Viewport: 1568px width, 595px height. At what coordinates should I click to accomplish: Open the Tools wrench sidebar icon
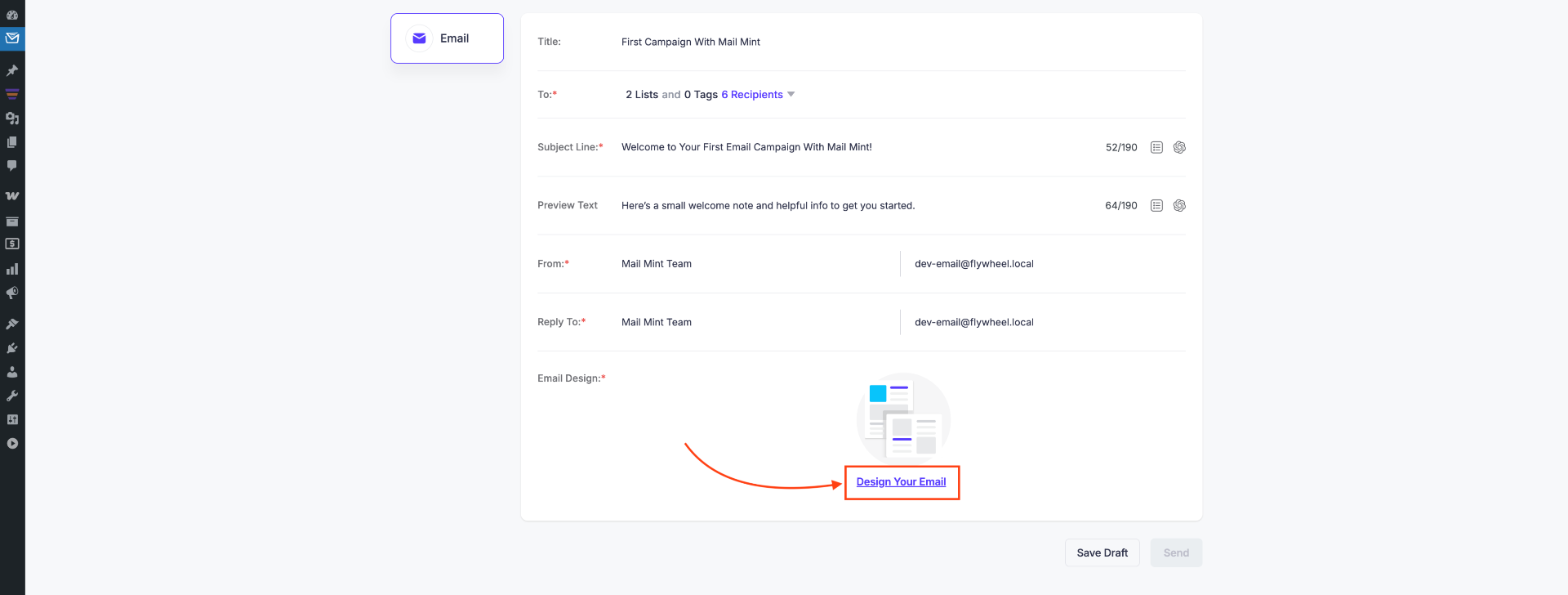click(x=12, y=396)
